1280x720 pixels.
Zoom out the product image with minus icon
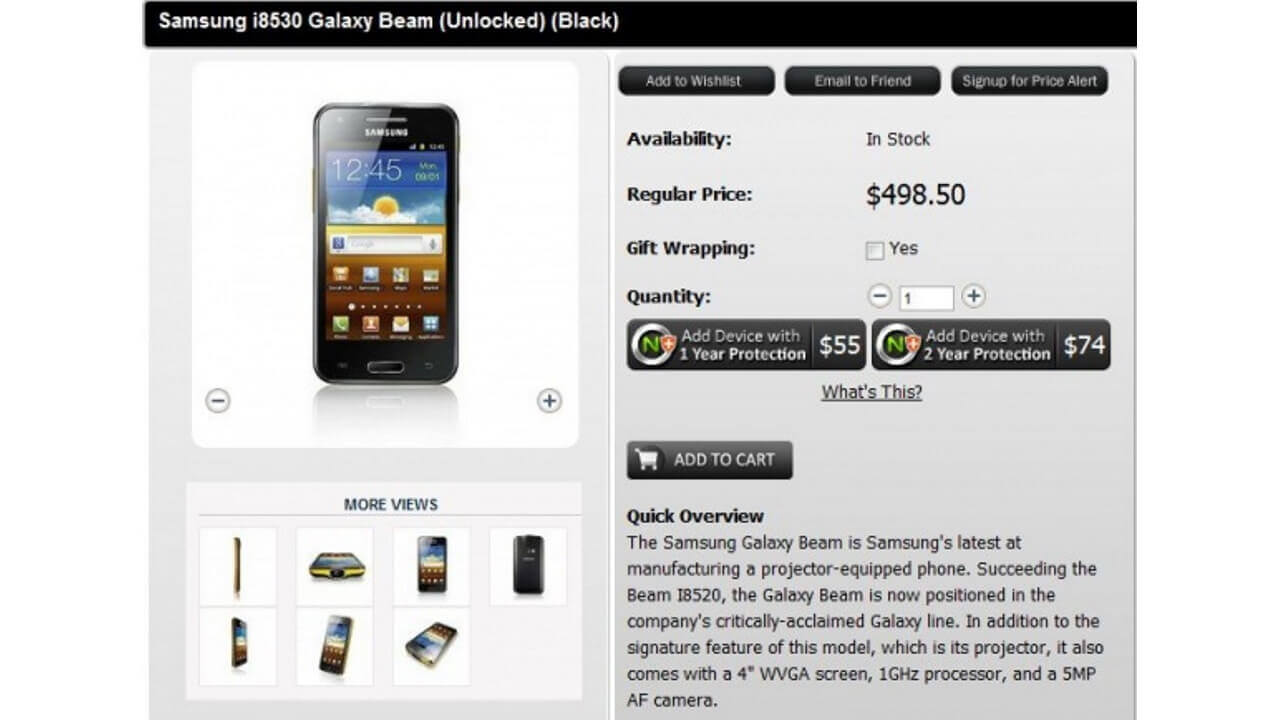218,401
